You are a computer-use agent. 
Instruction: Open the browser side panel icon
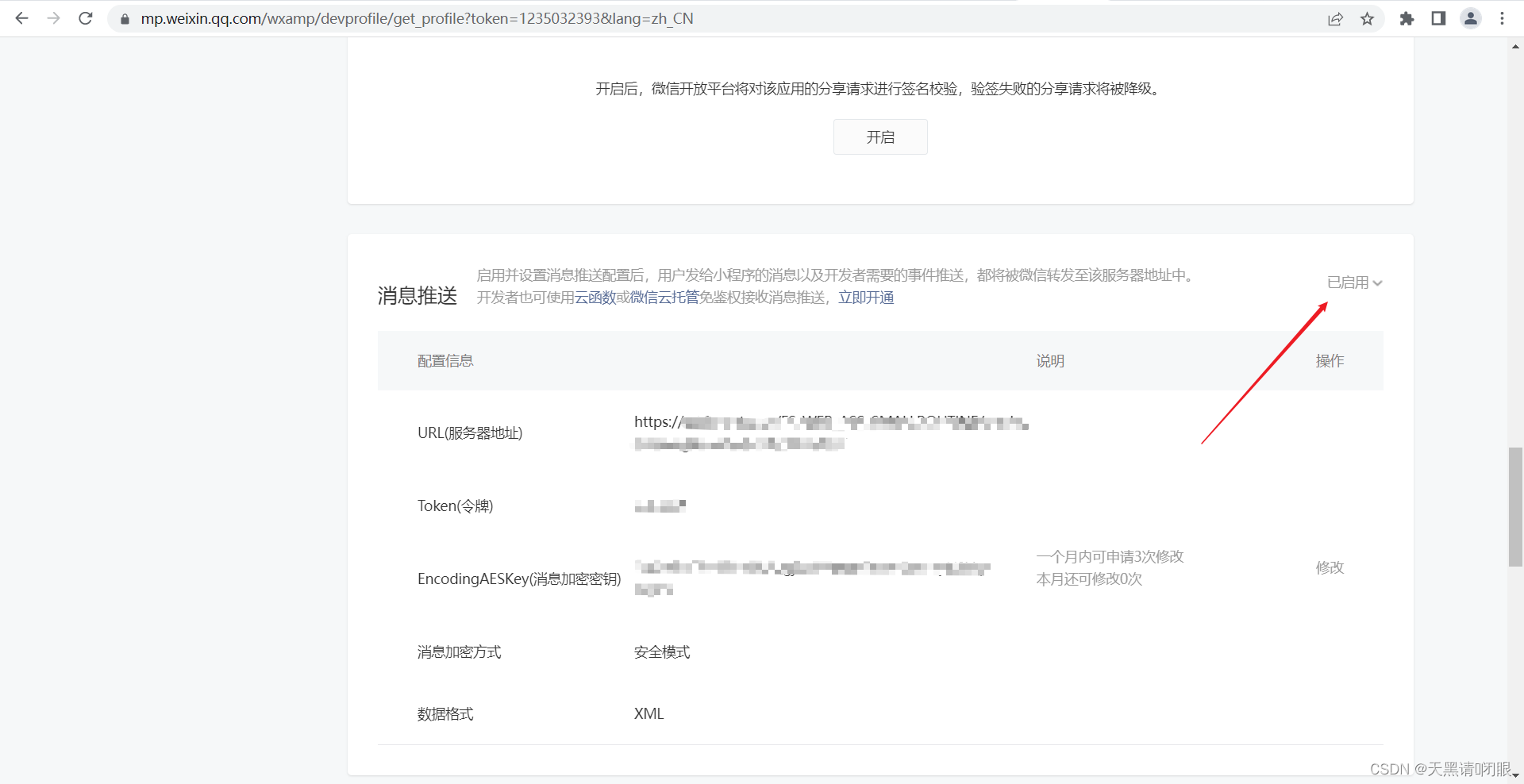point(1438,18)
